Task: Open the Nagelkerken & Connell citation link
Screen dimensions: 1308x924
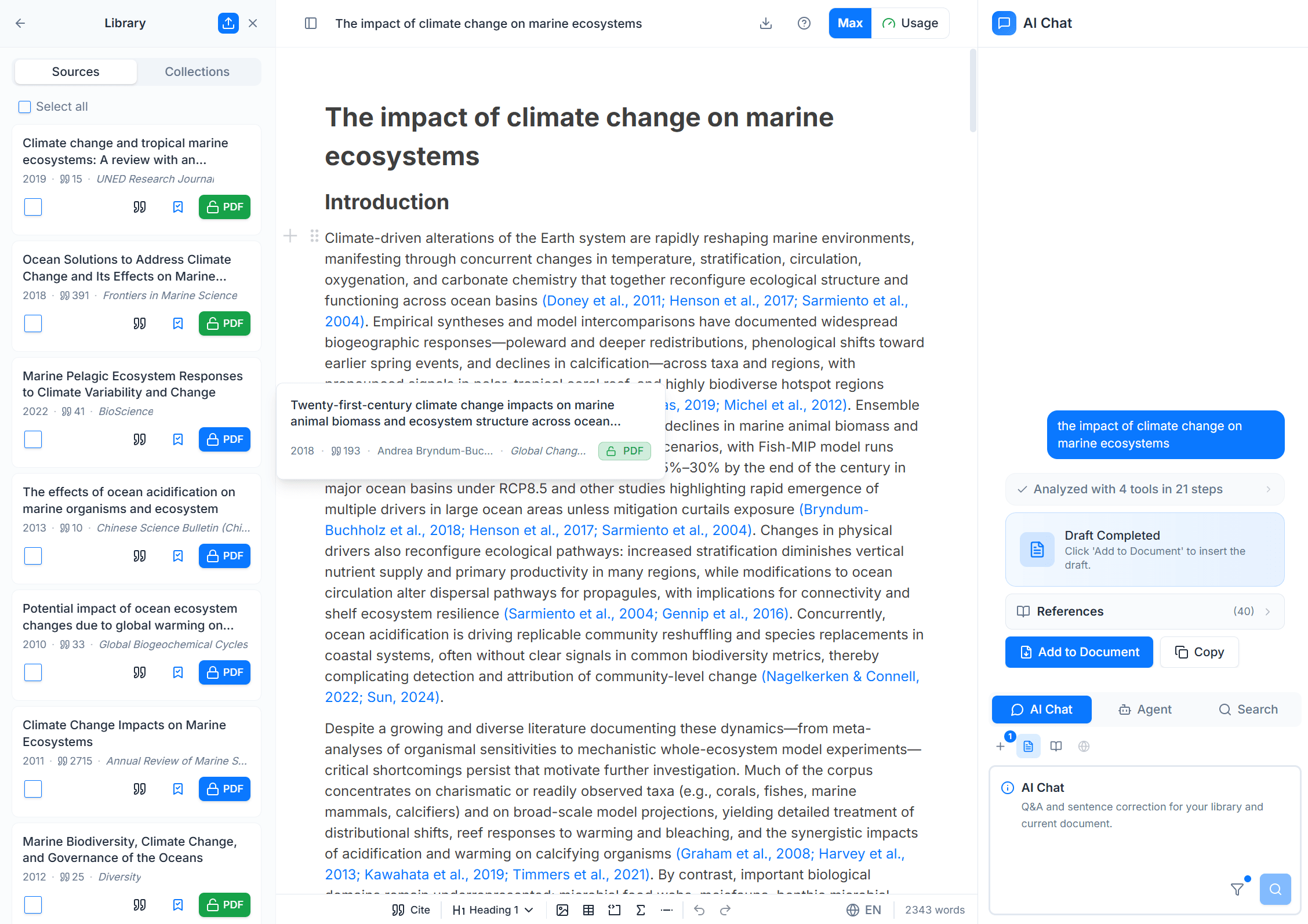Action: pyautogui.click(x=840, y=676)
